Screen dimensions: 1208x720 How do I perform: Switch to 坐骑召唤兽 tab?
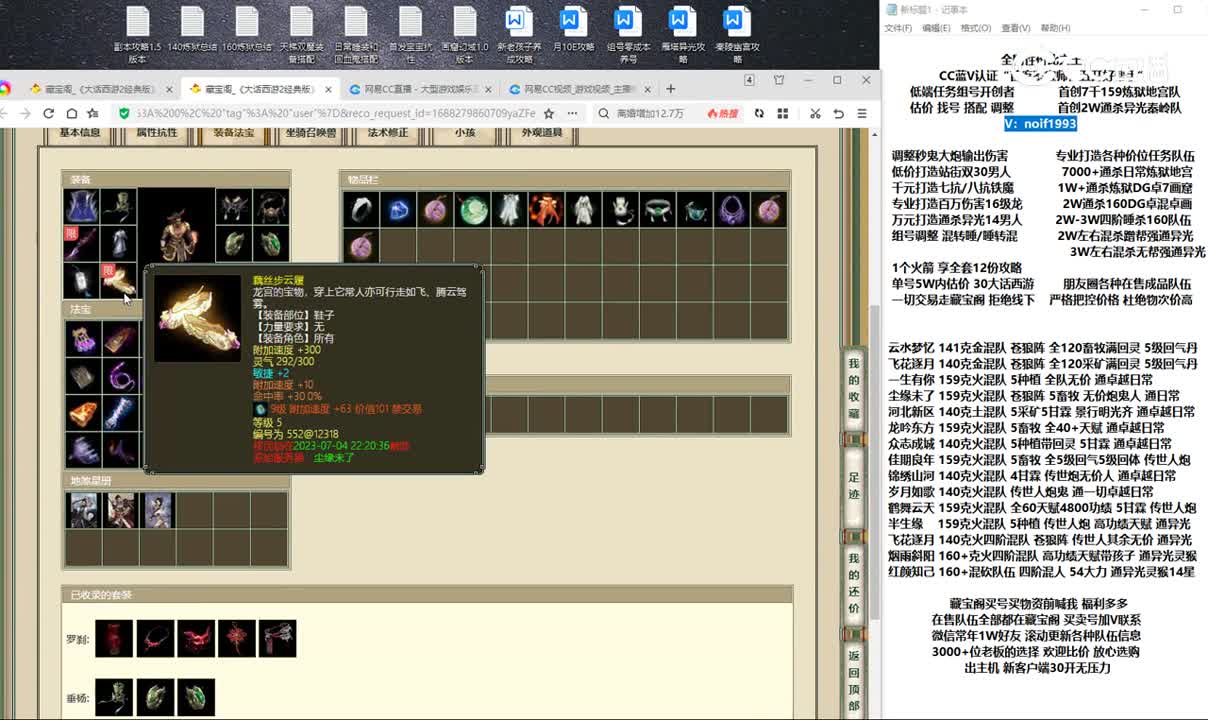point(311,133)
